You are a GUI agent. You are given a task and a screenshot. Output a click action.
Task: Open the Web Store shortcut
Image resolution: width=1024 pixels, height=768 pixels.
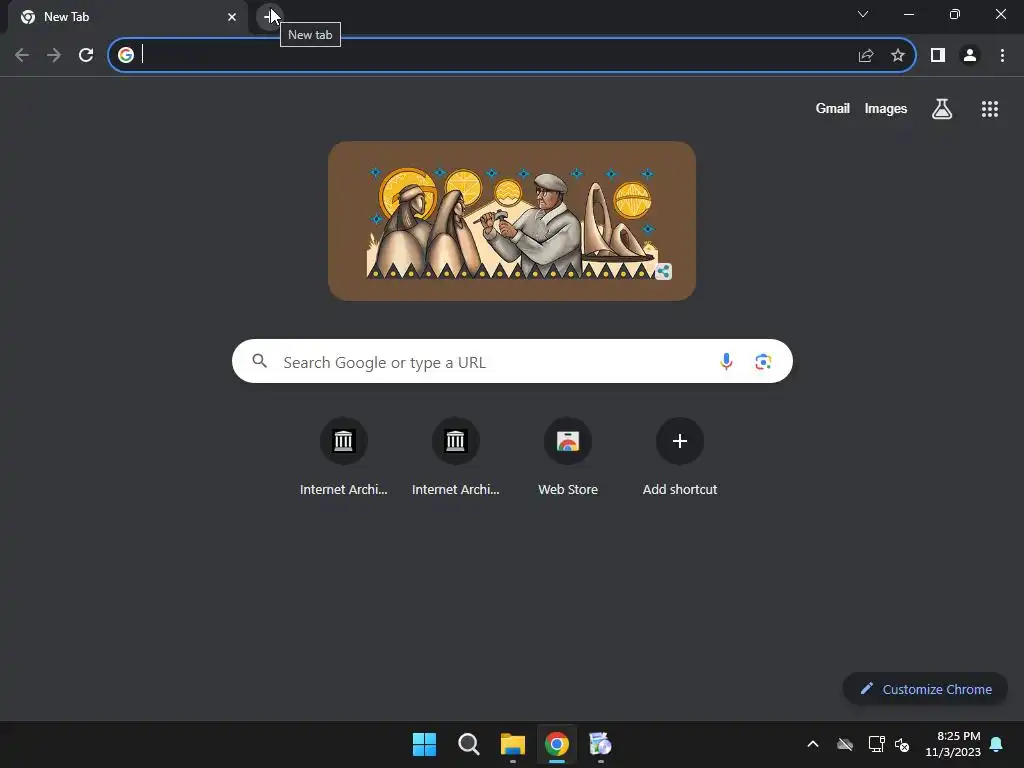tap(568, 457)
